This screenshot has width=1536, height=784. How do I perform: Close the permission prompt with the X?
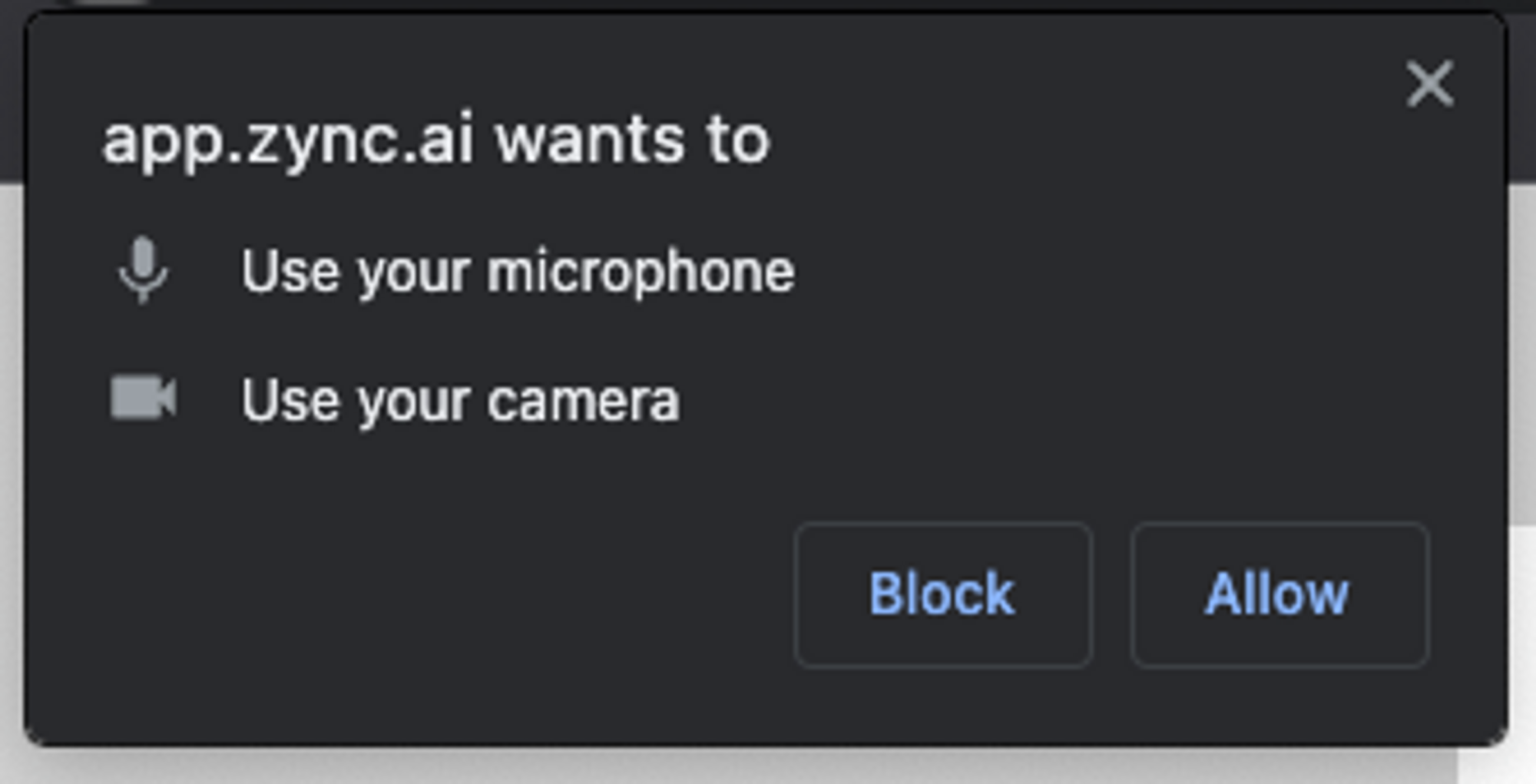point(1429,84)
